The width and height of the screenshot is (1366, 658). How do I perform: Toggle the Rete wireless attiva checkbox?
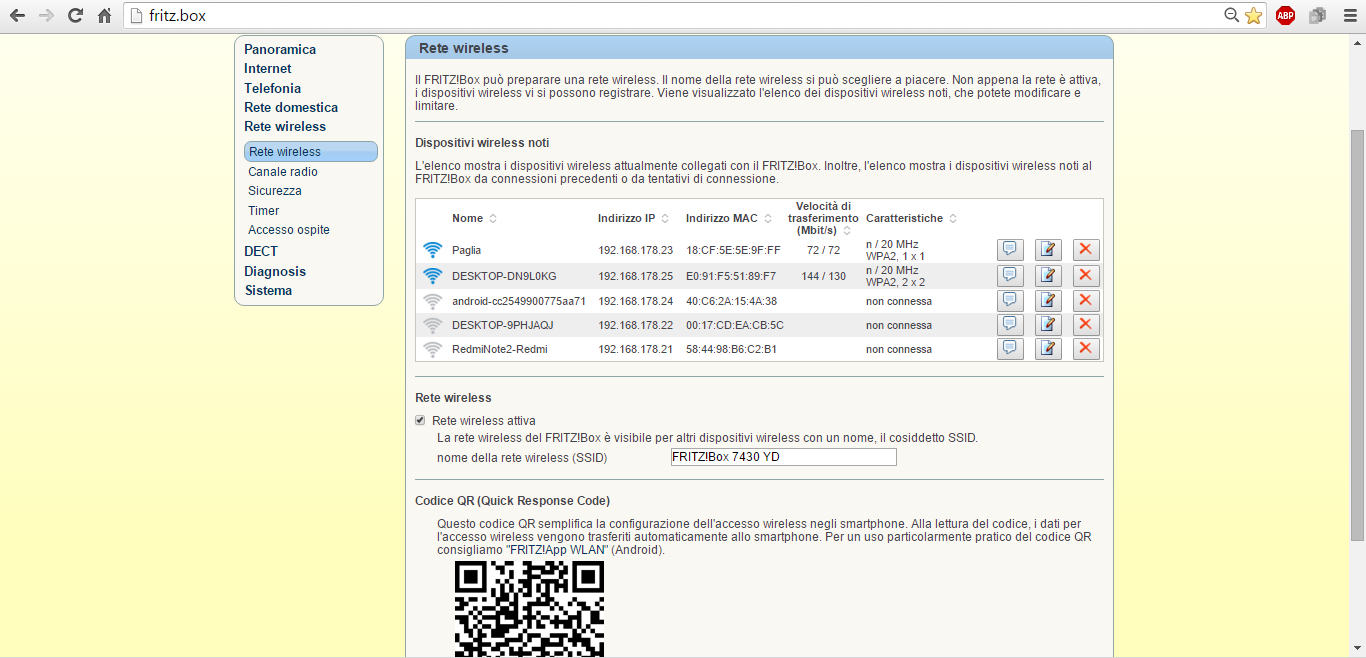tap(421, 421)
